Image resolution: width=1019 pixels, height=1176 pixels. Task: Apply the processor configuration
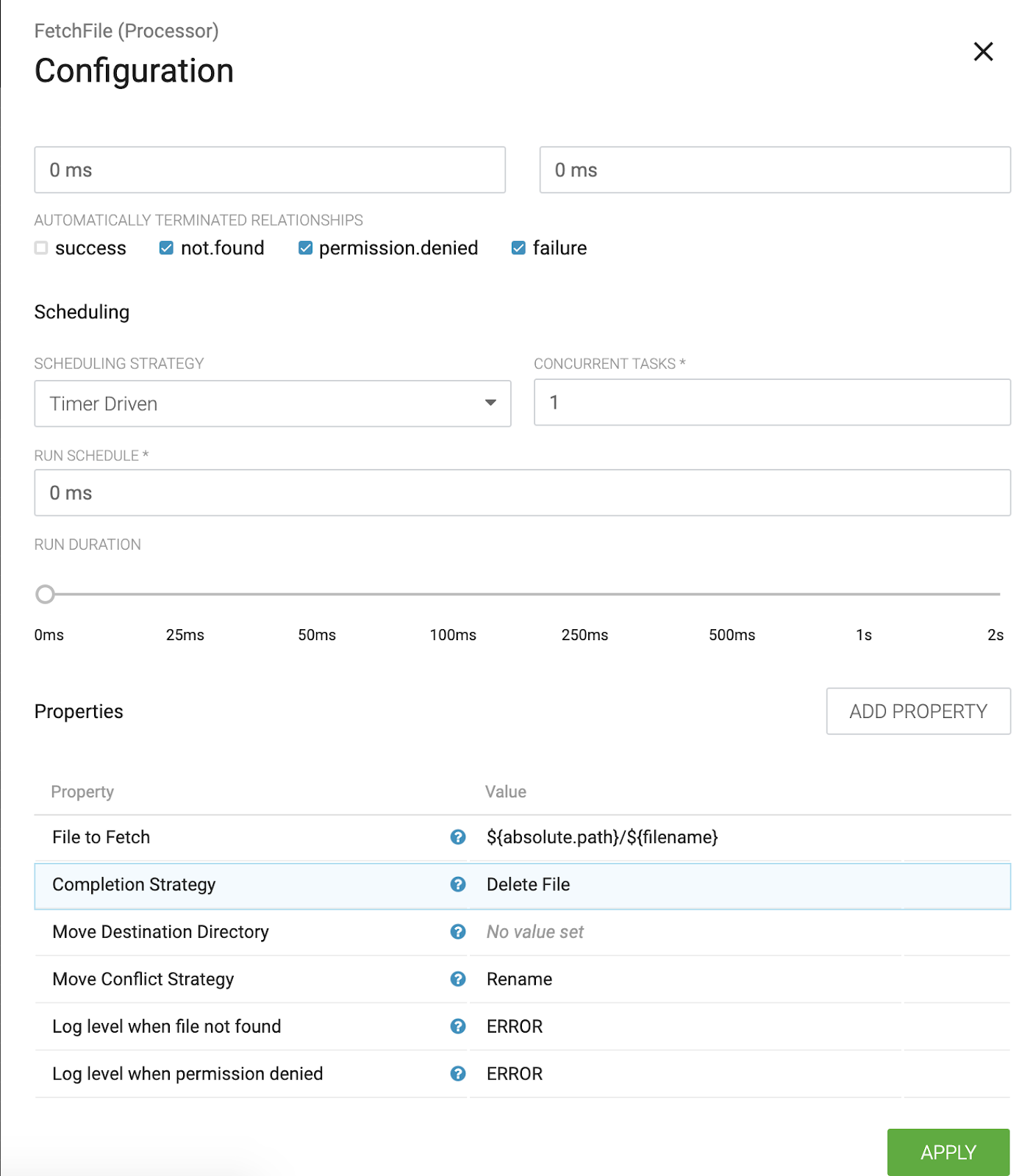tap(948, 1152)
